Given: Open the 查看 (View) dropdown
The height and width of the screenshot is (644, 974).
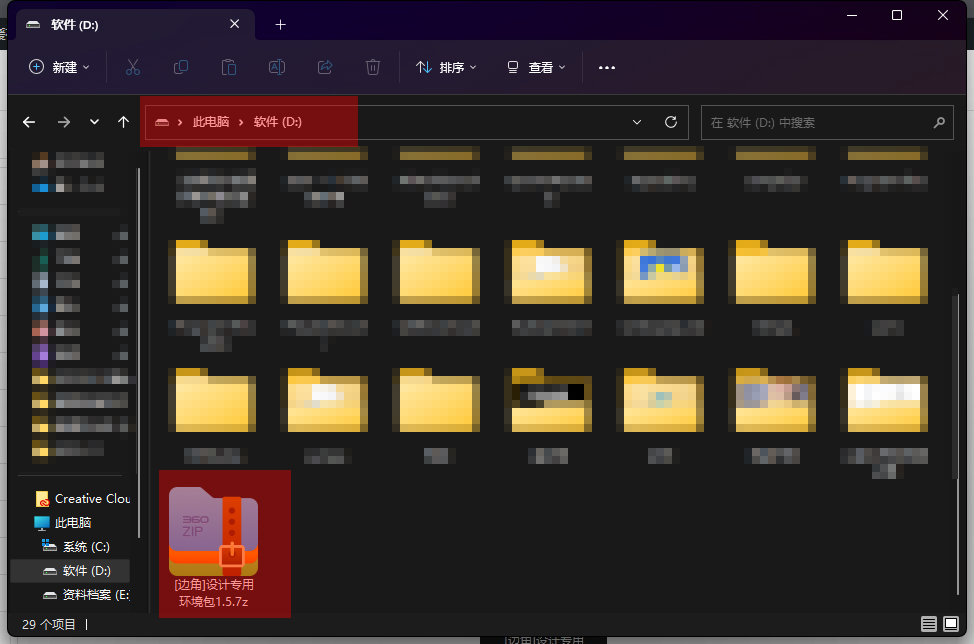Looking at the screenshot, I should pos(537,67).
